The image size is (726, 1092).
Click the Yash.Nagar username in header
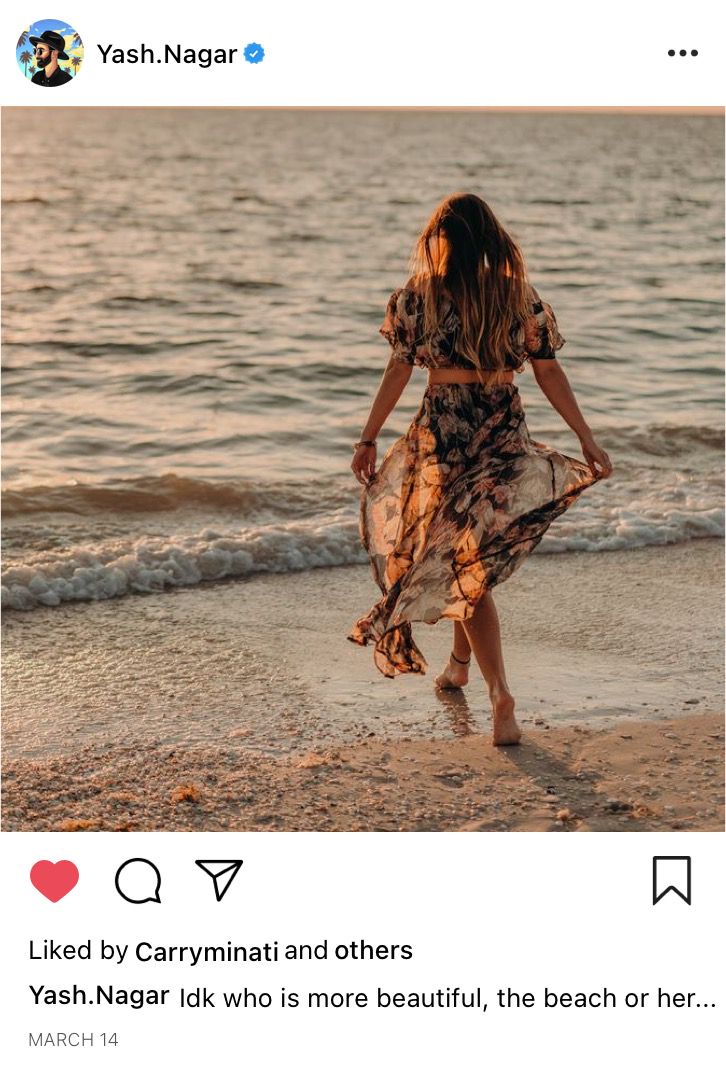point(167,54)
